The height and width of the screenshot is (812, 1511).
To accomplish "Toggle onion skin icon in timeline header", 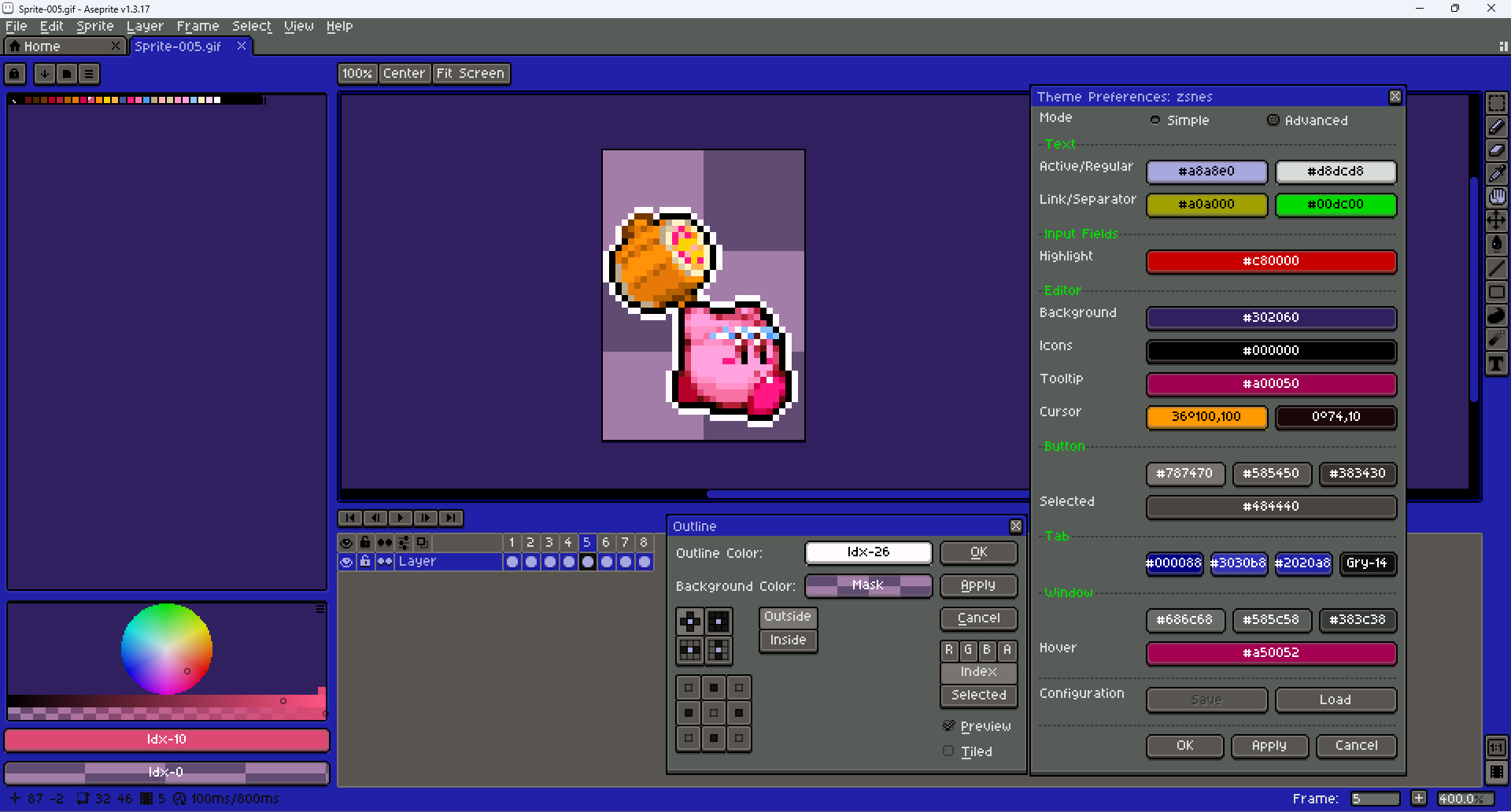I will [423, 542].
